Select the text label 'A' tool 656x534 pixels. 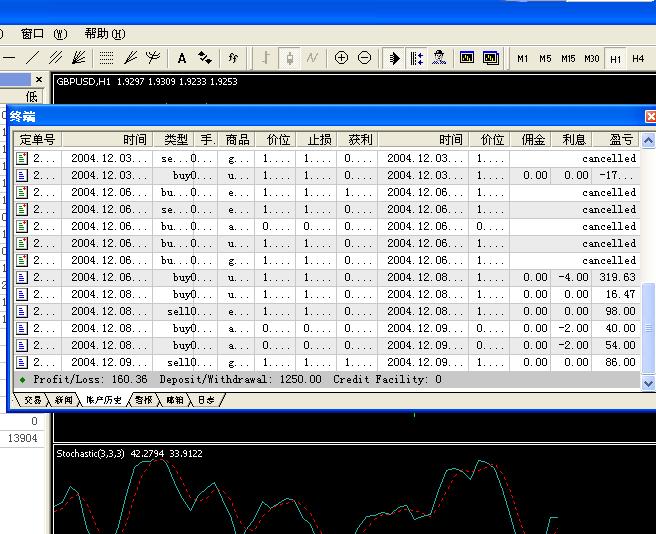pos(182,58)
